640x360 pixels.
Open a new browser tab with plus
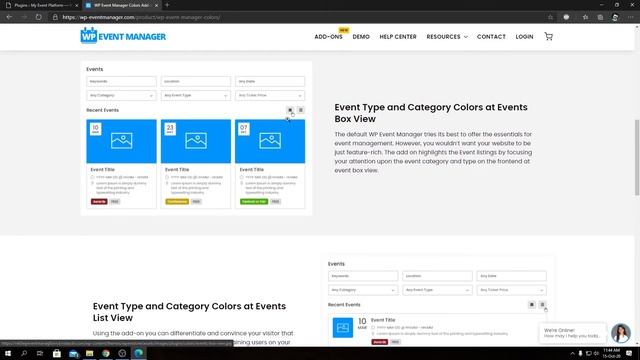point(167,5)
